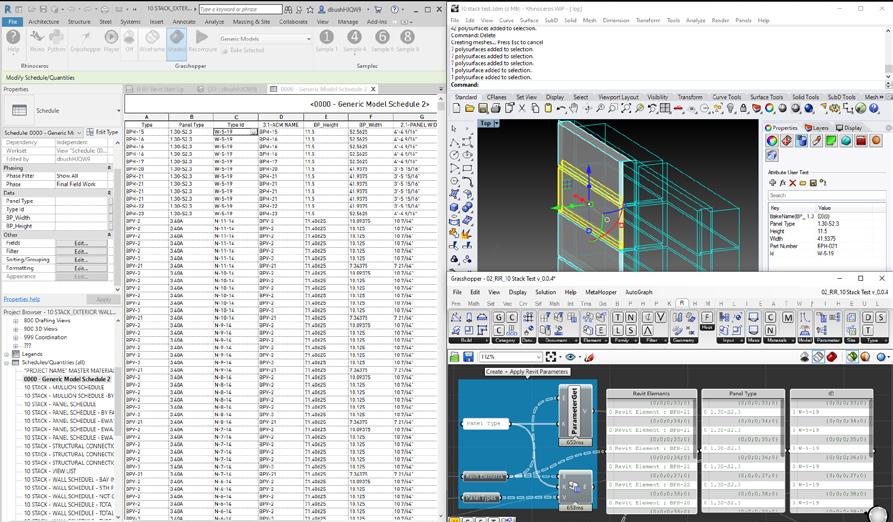Open the MetaHopper menu in Grasshopper
Viewport: 893px width, 522px height.
[601, 292]
